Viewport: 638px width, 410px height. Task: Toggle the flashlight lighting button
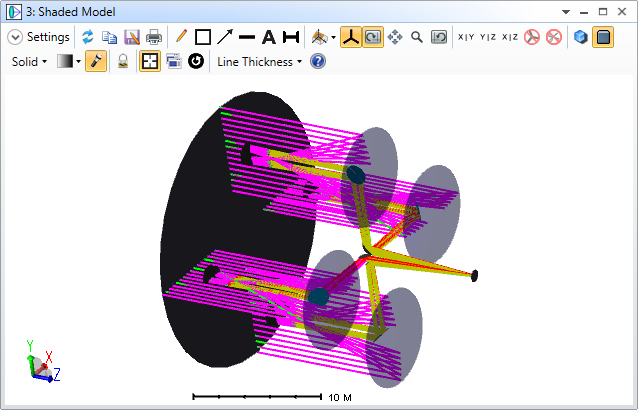[96, 61]
